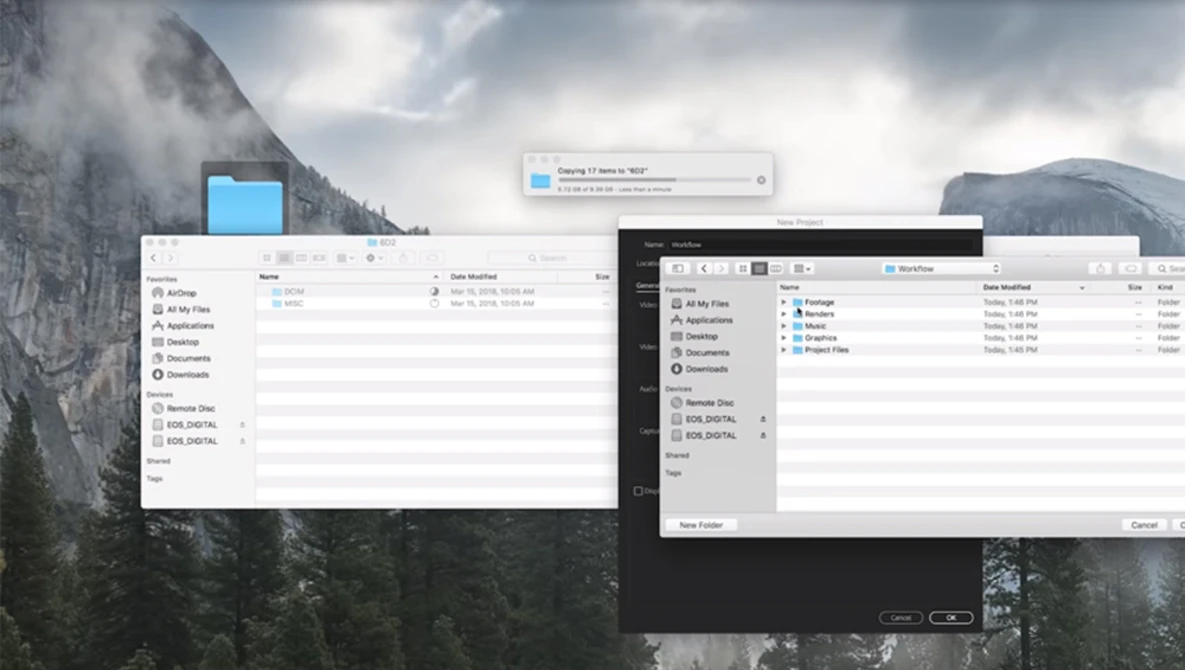The width and height of the screenshot is (1185, 670).
Task: Click the Search field in 6D2 Finder window
Action: pyautogui.click(x=552, y=258)
